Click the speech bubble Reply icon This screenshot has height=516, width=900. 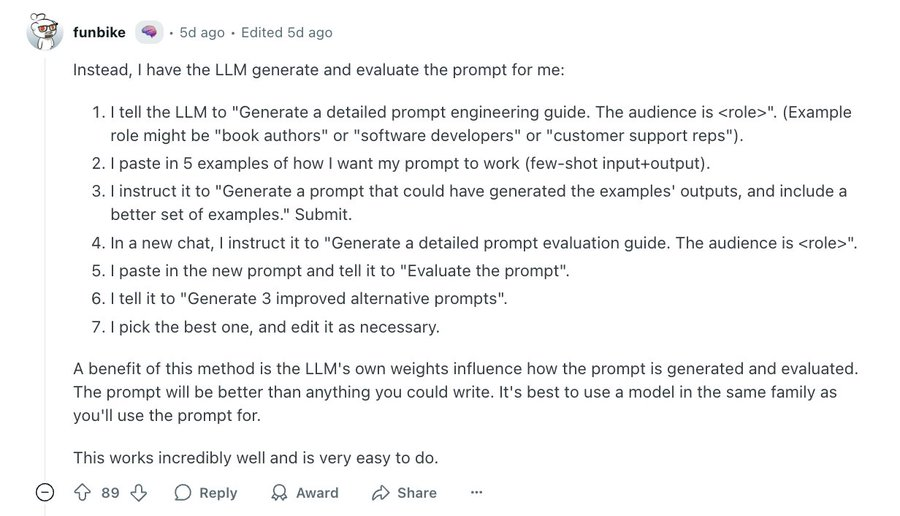pos(183,492)
